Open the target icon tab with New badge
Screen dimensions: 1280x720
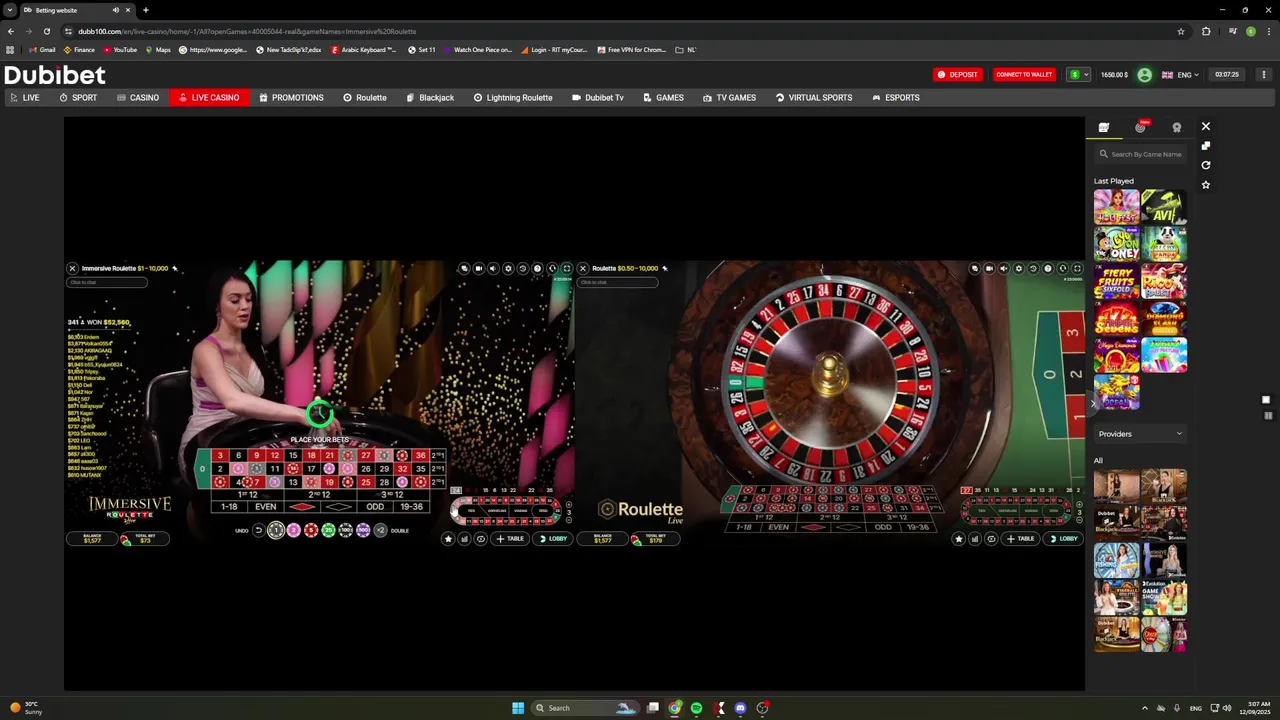(1140, 127)
